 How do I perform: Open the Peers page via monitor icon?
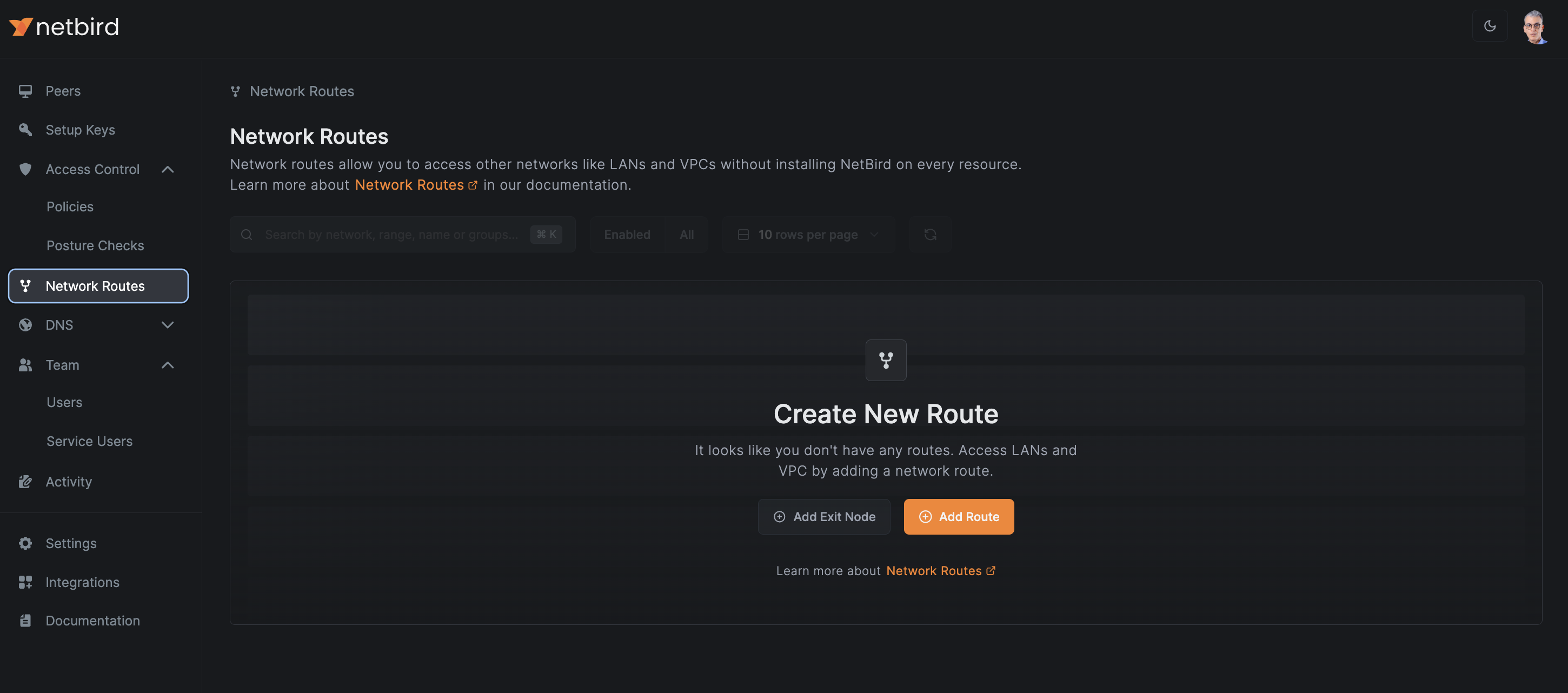[x=25, y=90]
